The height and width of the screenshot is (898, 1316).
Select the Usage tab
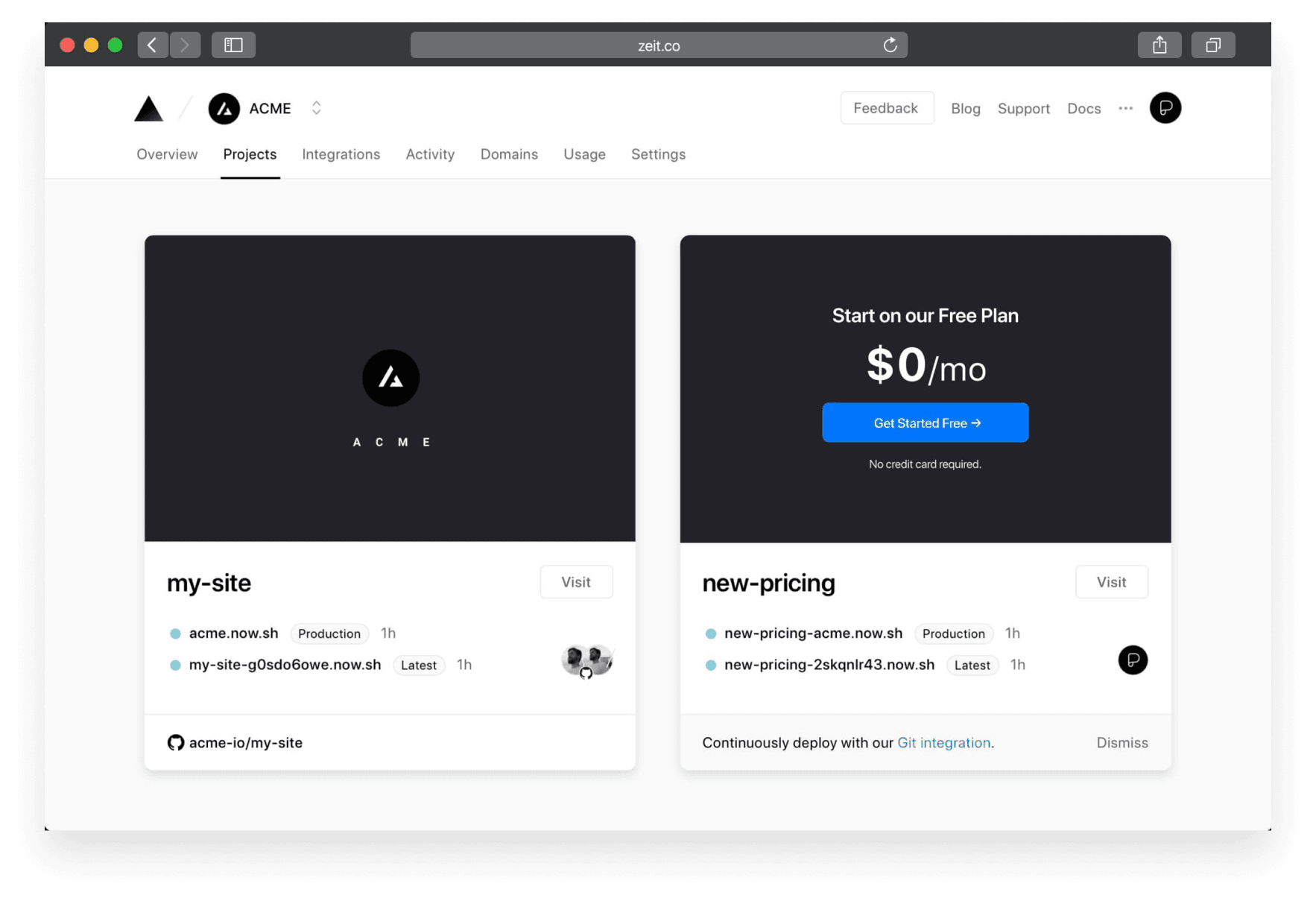coord(584,154)
